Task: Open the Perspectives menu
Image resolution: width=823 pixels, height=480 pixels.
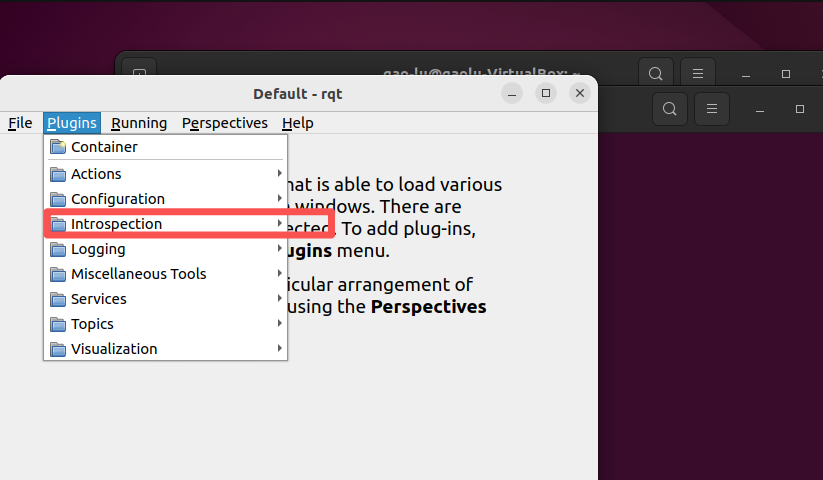Action: [x=225, y=123]
